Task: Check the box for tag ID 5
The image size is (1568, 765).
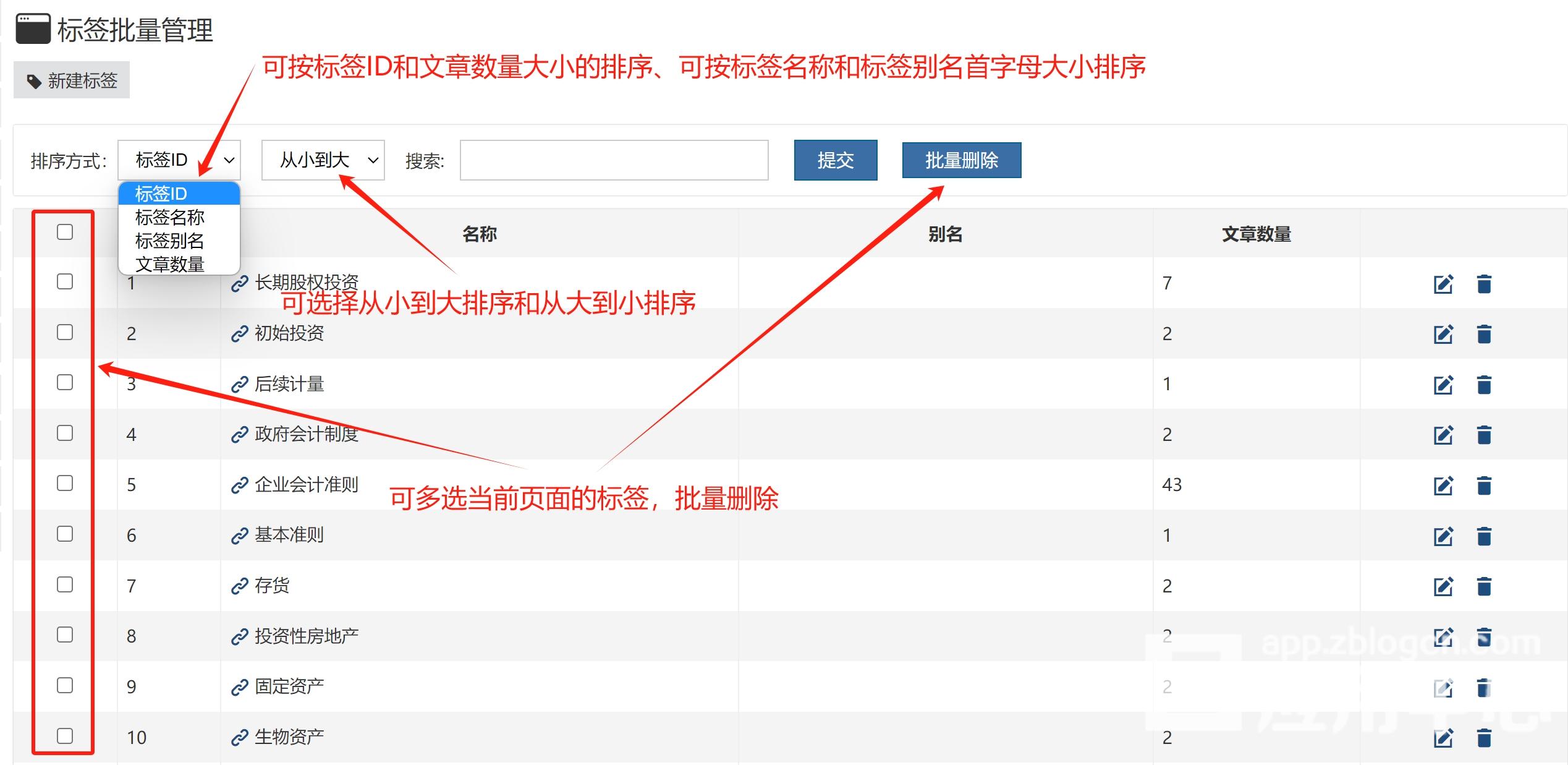Action: (x=65, y=483)
